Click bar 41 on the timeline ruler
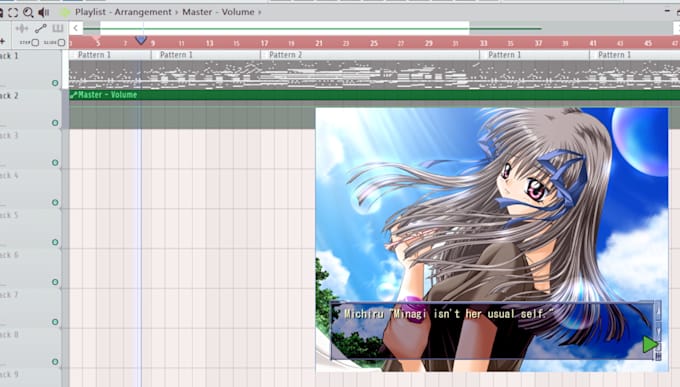Image resolution: width=680 pixels, height=387 pixels. [593, 43]
